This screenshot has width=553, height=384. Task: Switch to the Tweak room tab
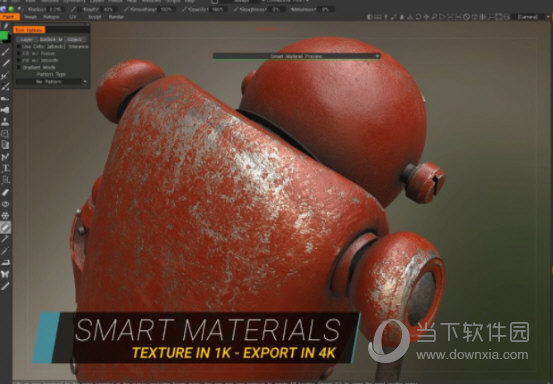(x=30, y=17)
